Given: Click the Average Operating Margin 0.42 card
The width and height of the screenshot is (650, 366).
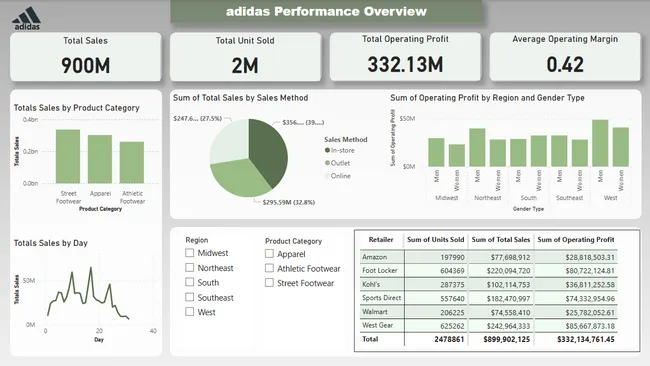Looking at the screenshot, I should coord(565,57).
